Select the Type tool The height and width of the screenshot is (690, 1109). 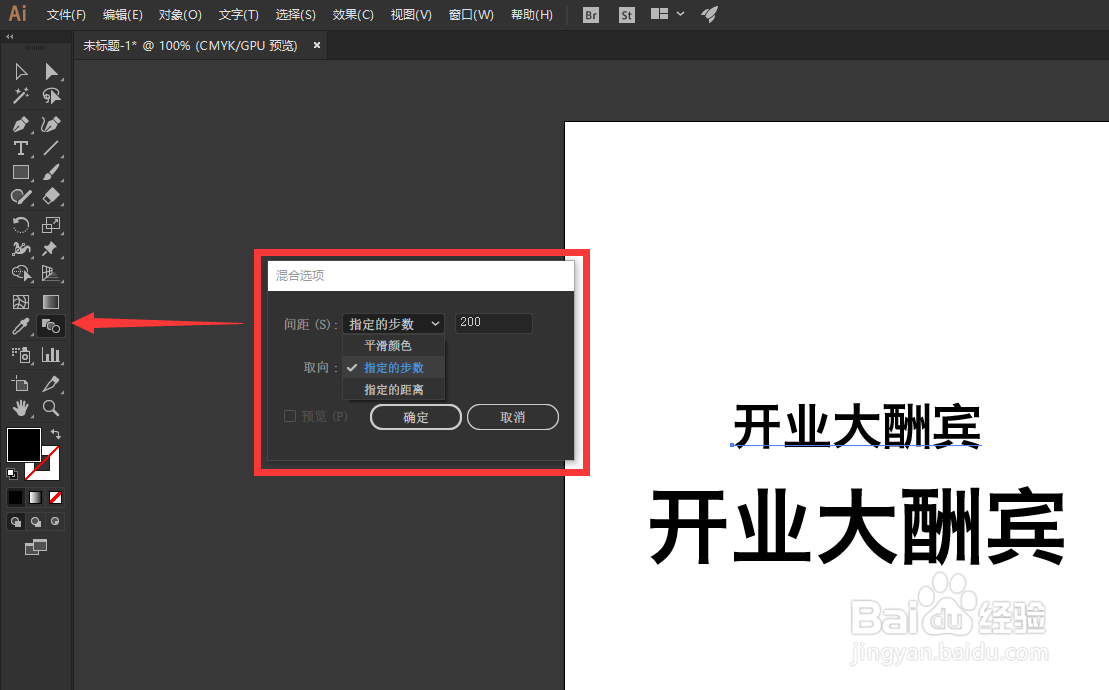pos(20,147)
